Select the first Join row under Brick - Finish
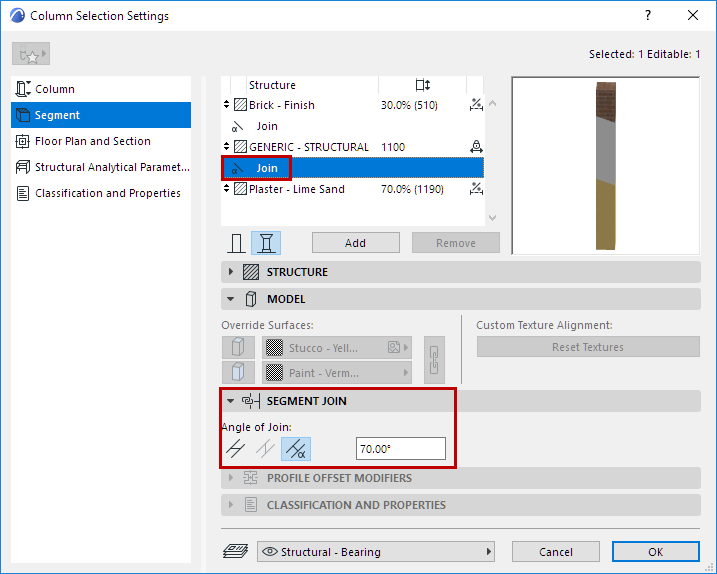This screenshot has height=574, width=717. tap(352, 126)
